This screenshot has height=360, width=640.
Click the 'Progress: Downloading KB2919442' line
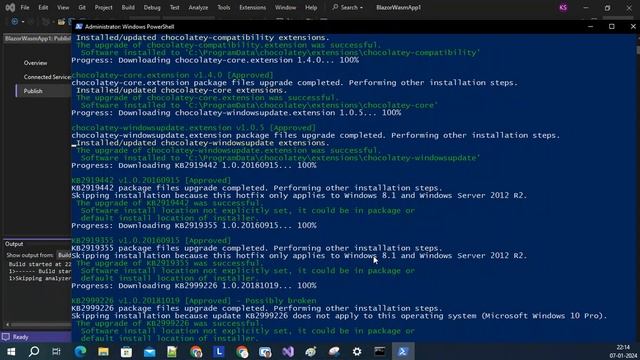pos(194,165)
